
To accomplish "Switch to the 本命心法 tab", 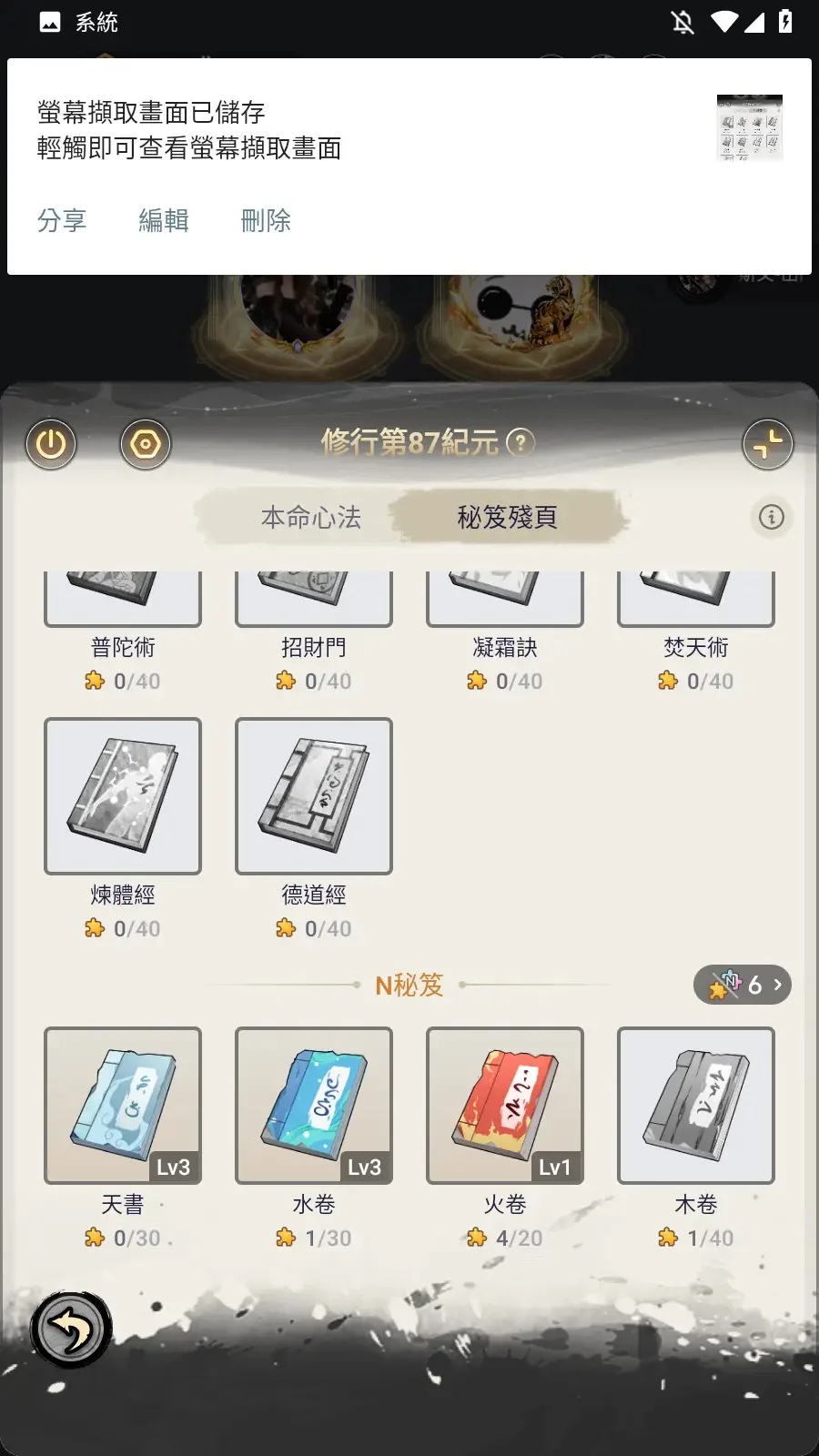I will [311, 518].
